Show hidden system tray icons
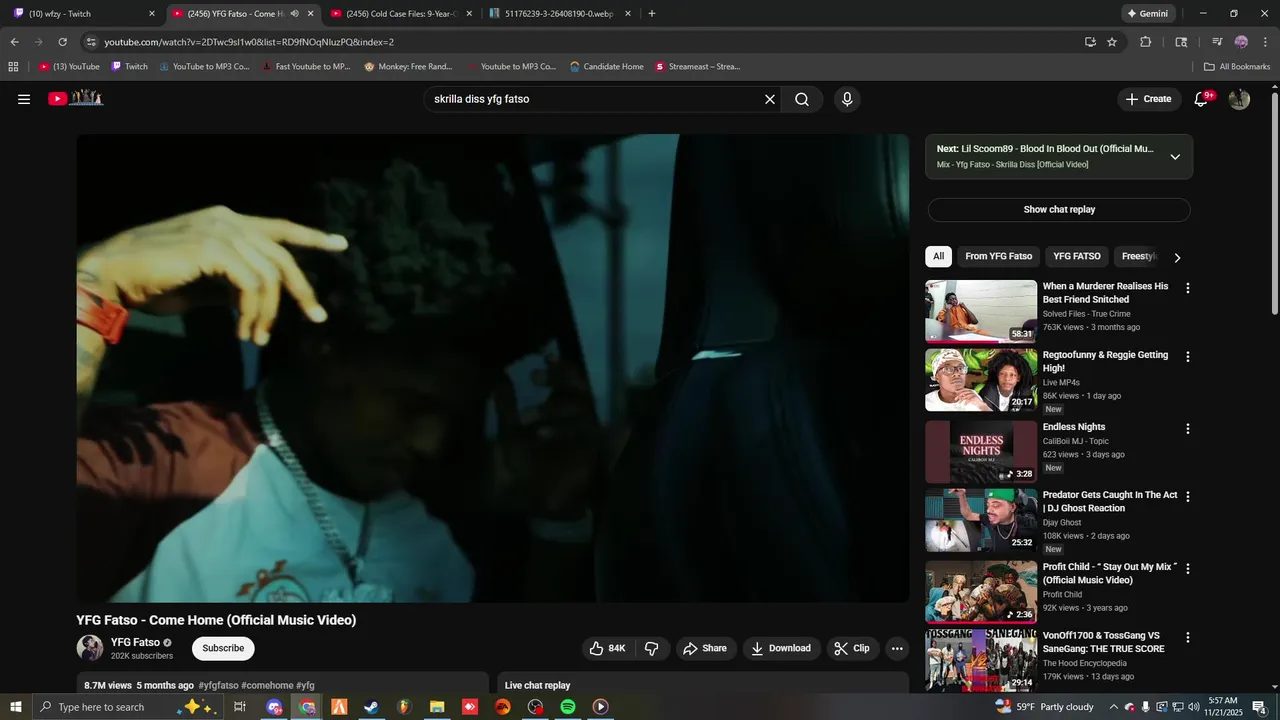Image resolution: width=1280 pixels, height=720 pixels. 1114,707
